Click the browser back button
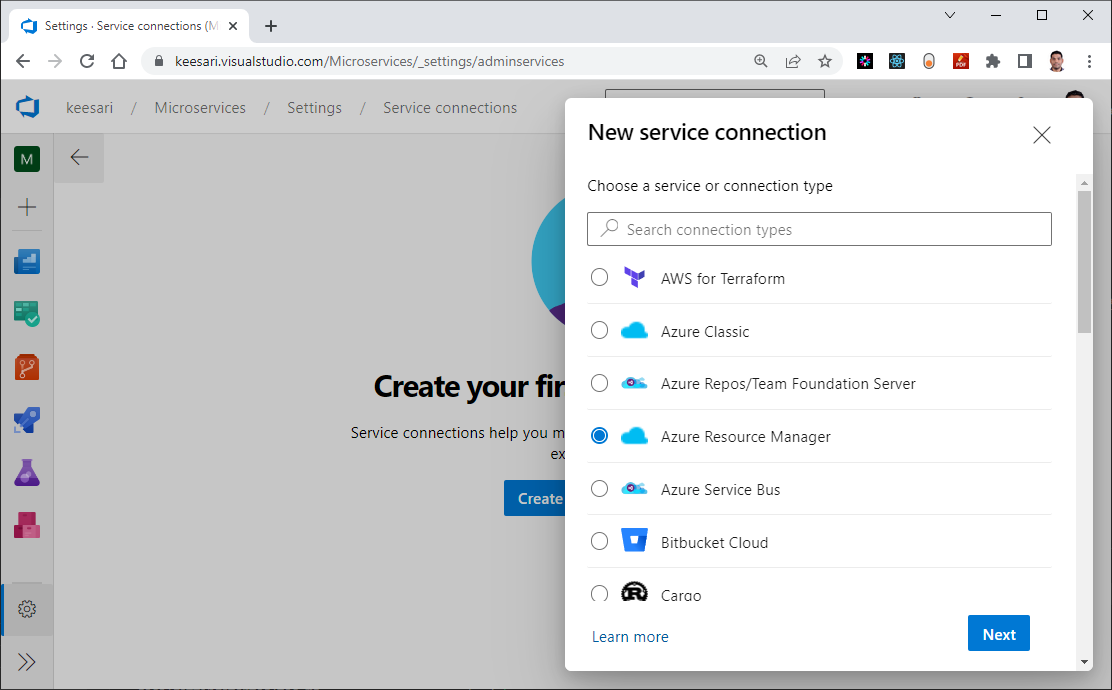The height and width of the screenshot is (690, 1112). pos(23,61)
